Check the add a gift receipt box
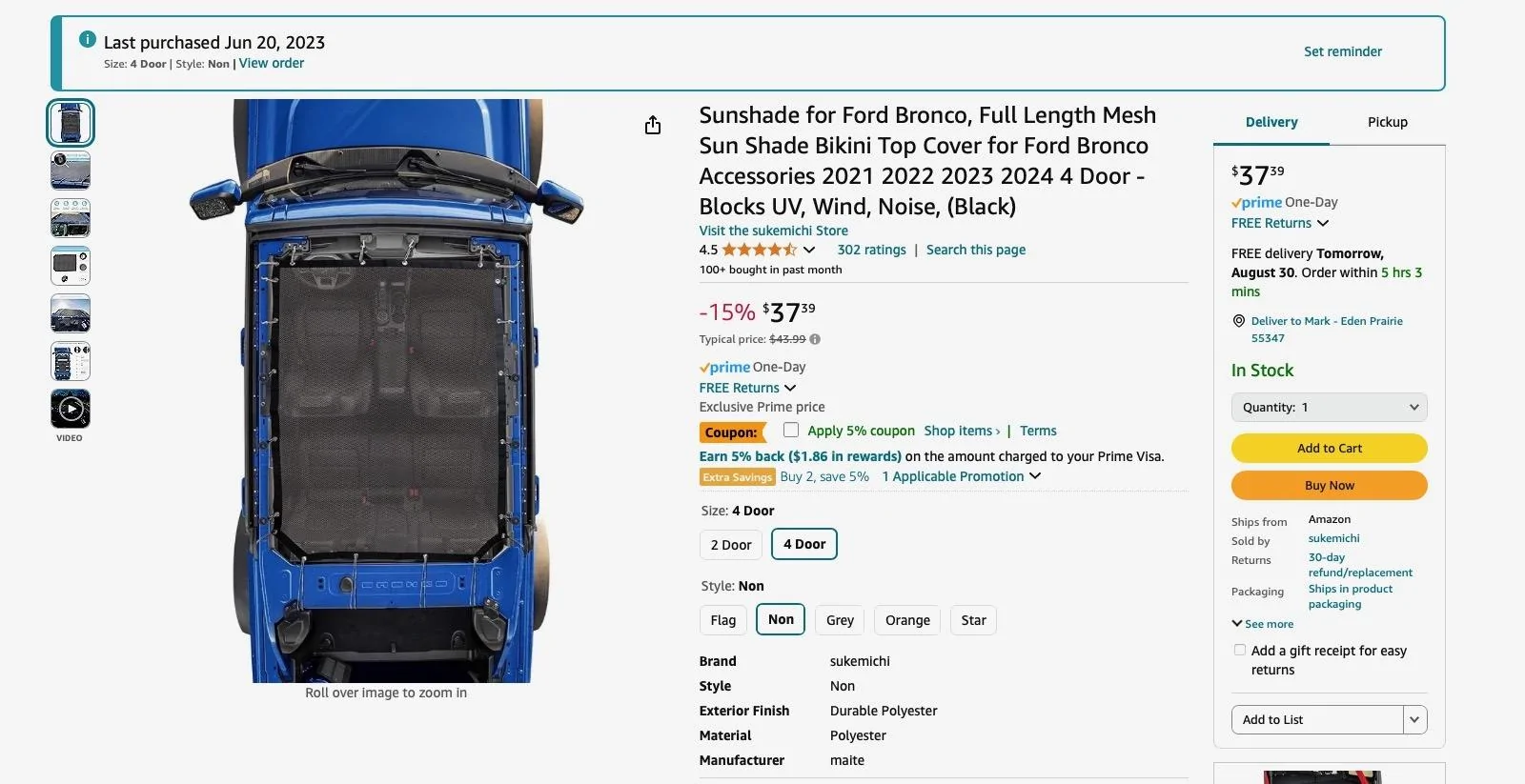 coord(1240,650)
